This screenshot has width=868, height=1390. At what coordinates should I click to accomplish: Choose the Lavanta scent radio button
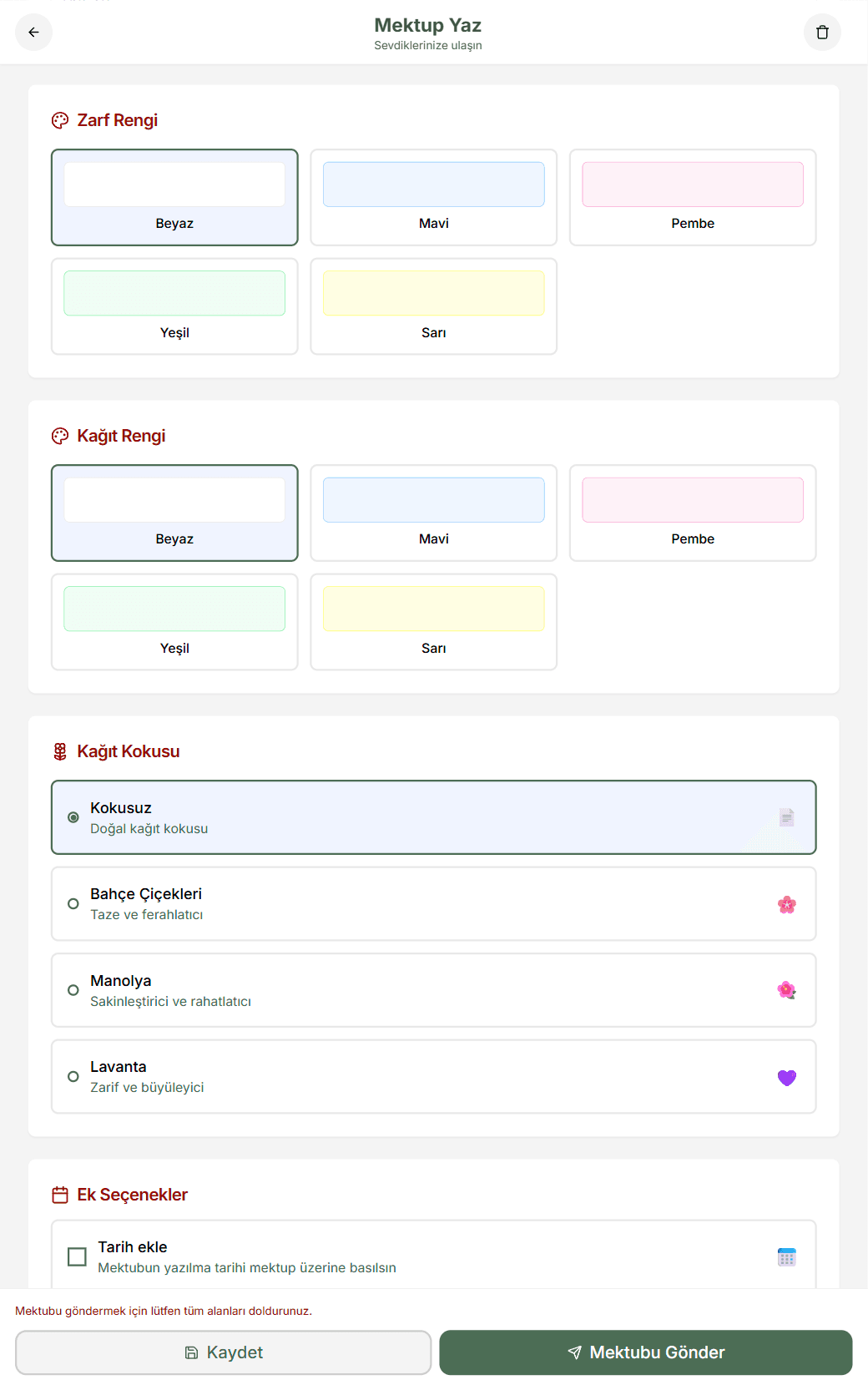pyautogui.click(x=73, y=1077)
